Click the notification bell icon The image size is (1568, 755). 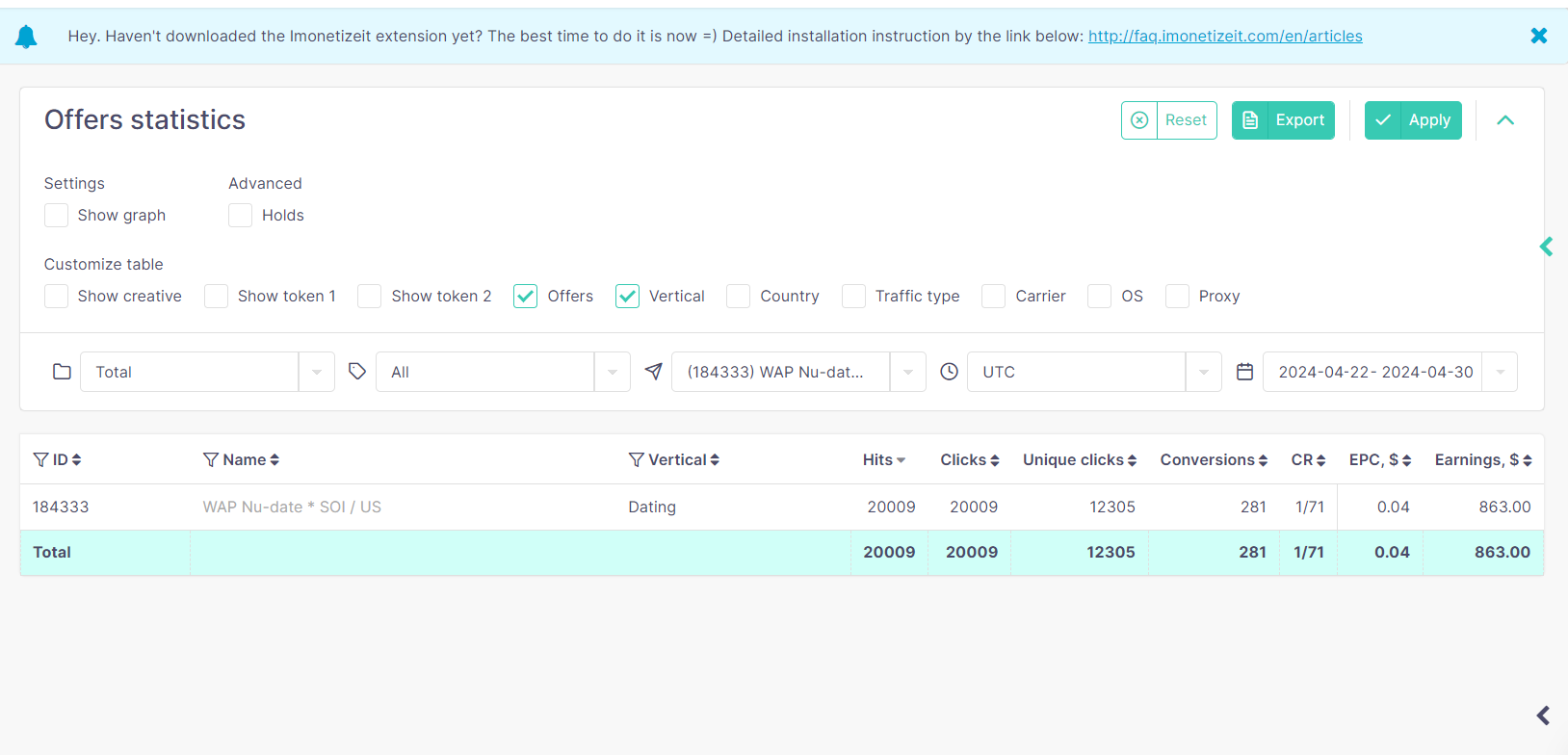pyautogui.click(x=26, y=37)
